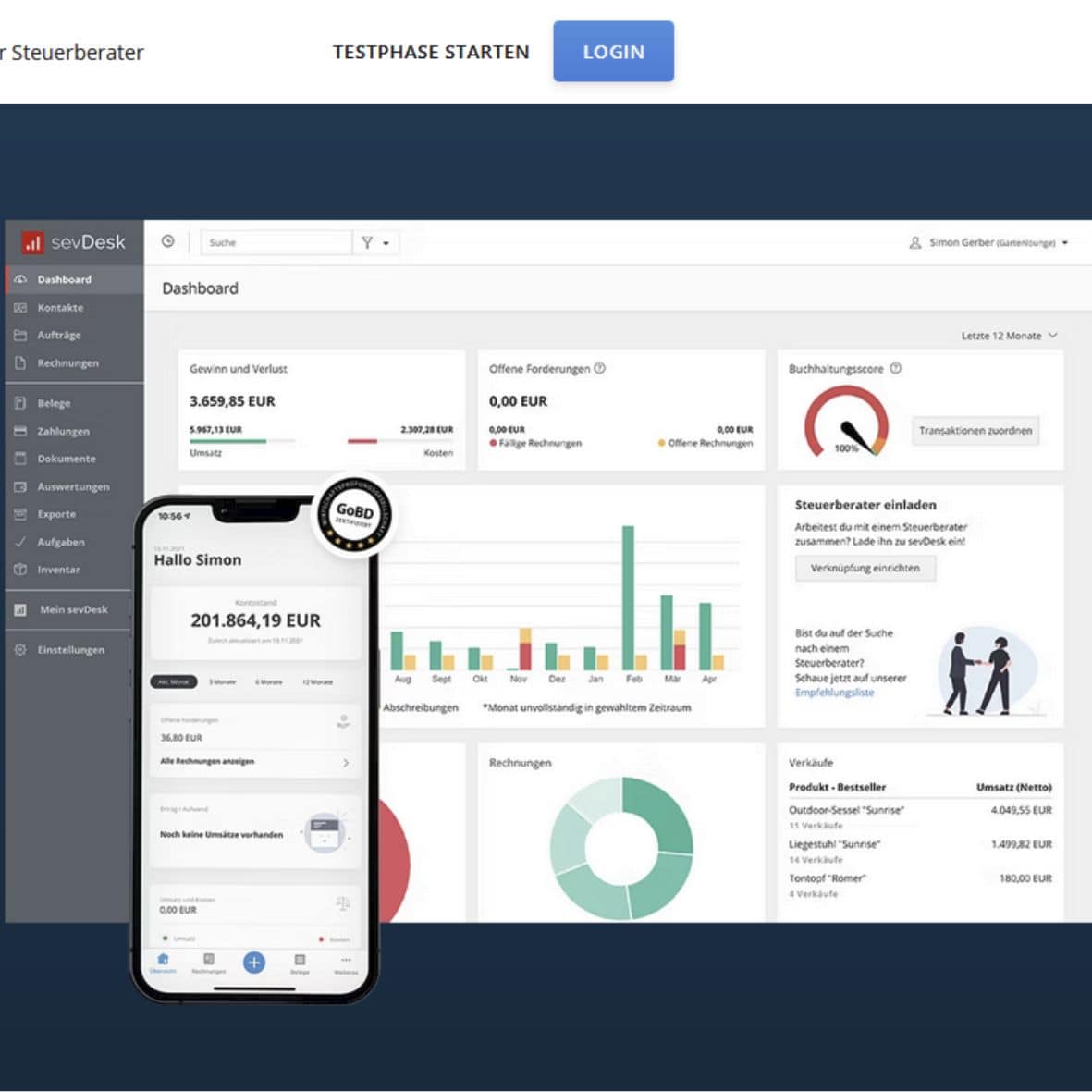Open TESTPHASE STARTEN link
The image size is (1092, 1092).
point(431,53)
